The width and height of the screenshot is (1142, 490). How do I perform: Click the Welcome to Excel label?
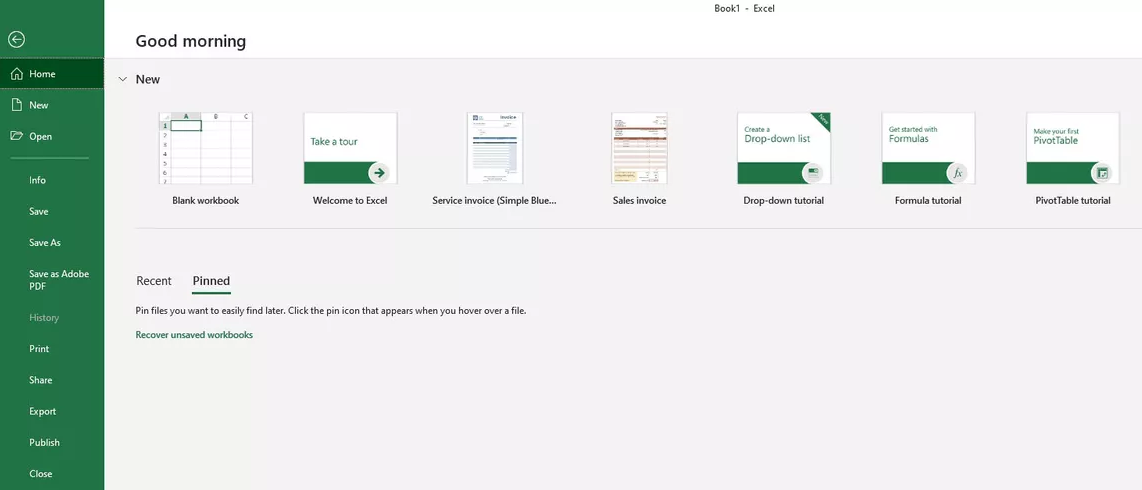350,200
